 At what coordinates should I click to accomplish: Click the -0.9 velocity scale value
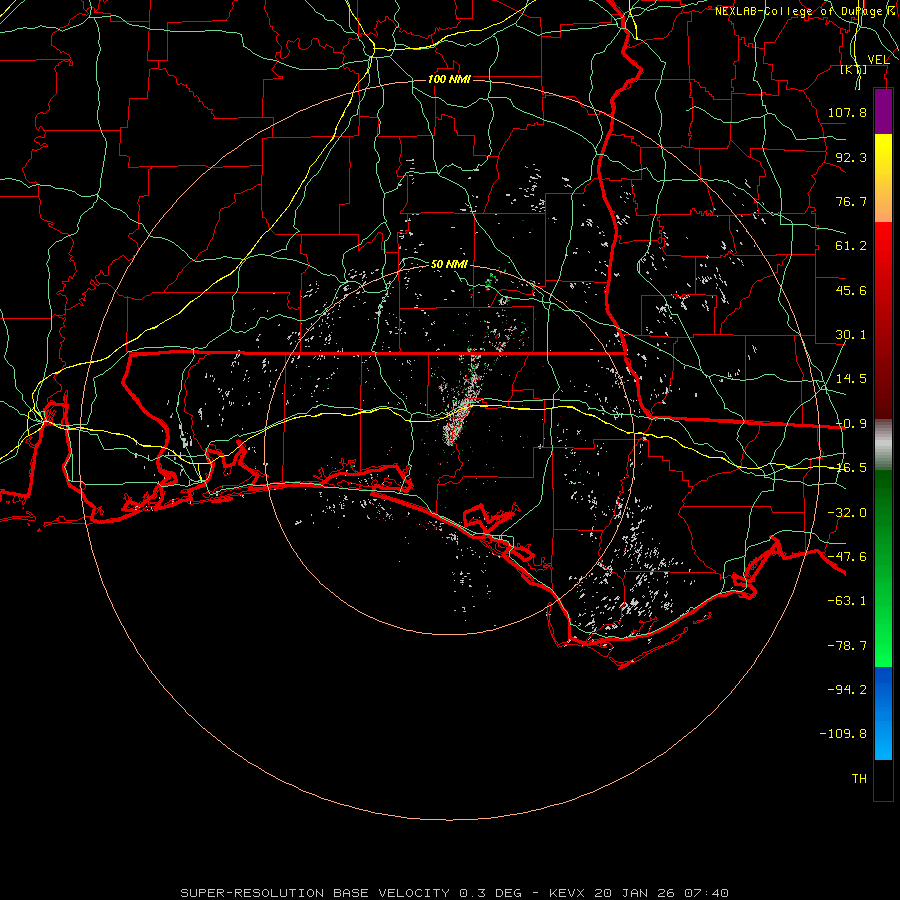pyautogui.click(x=851, y=424)
